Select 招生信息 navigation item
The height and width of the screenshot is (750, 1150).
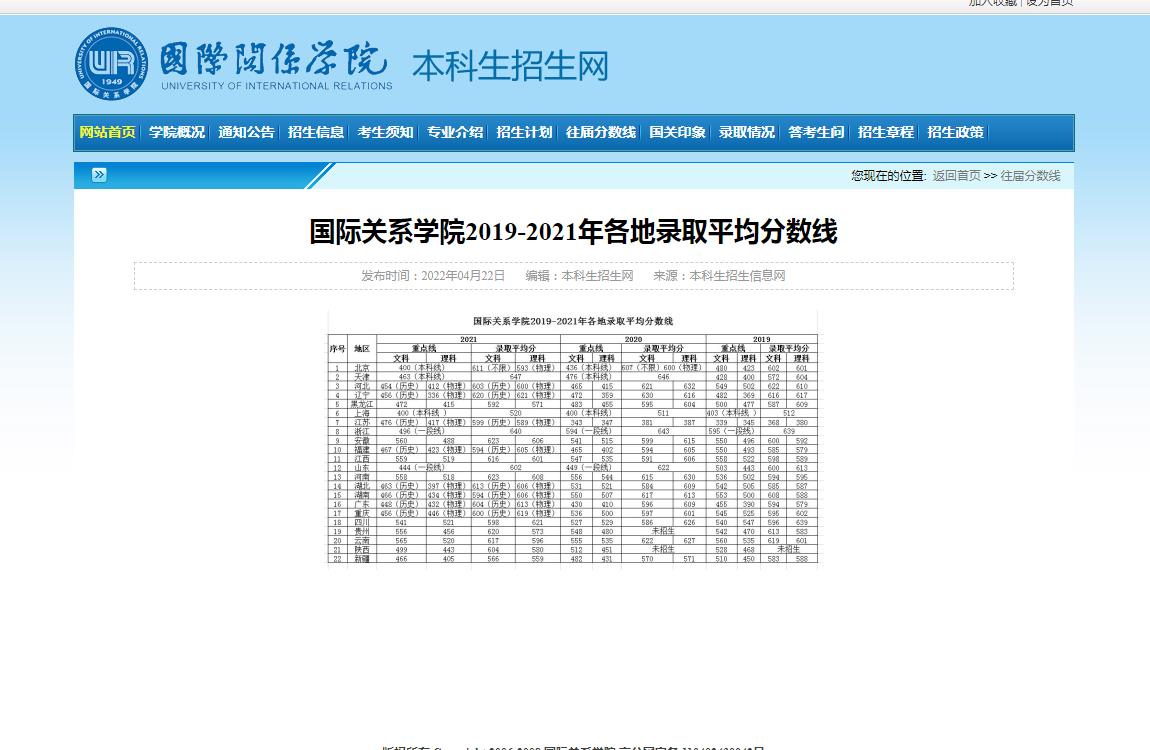pyautogui.click(x=316, y=133)
